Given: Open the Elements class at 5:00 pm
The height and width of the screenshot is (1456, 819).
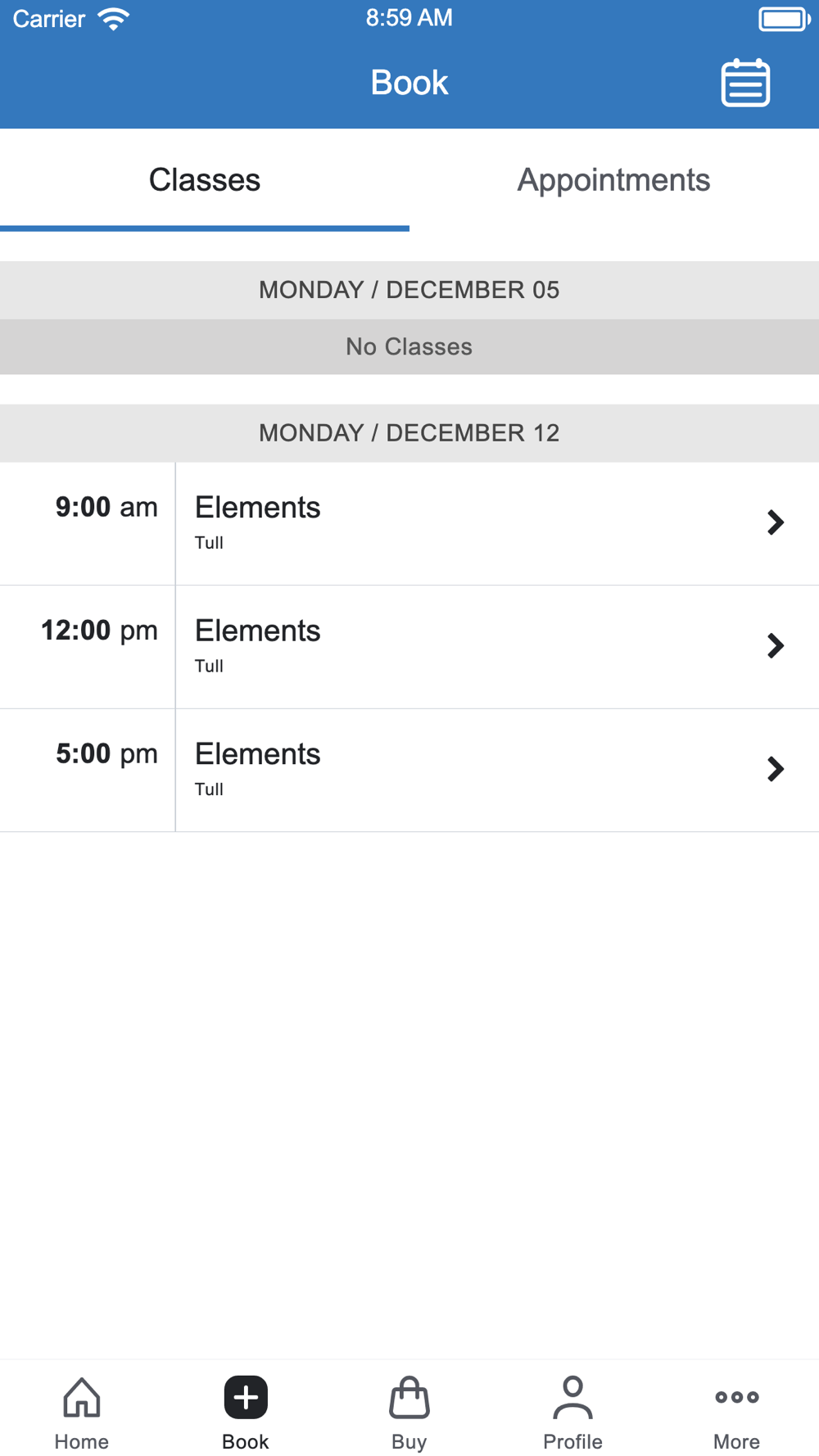Looking at the screenshot, I should (x=409, y=771).
